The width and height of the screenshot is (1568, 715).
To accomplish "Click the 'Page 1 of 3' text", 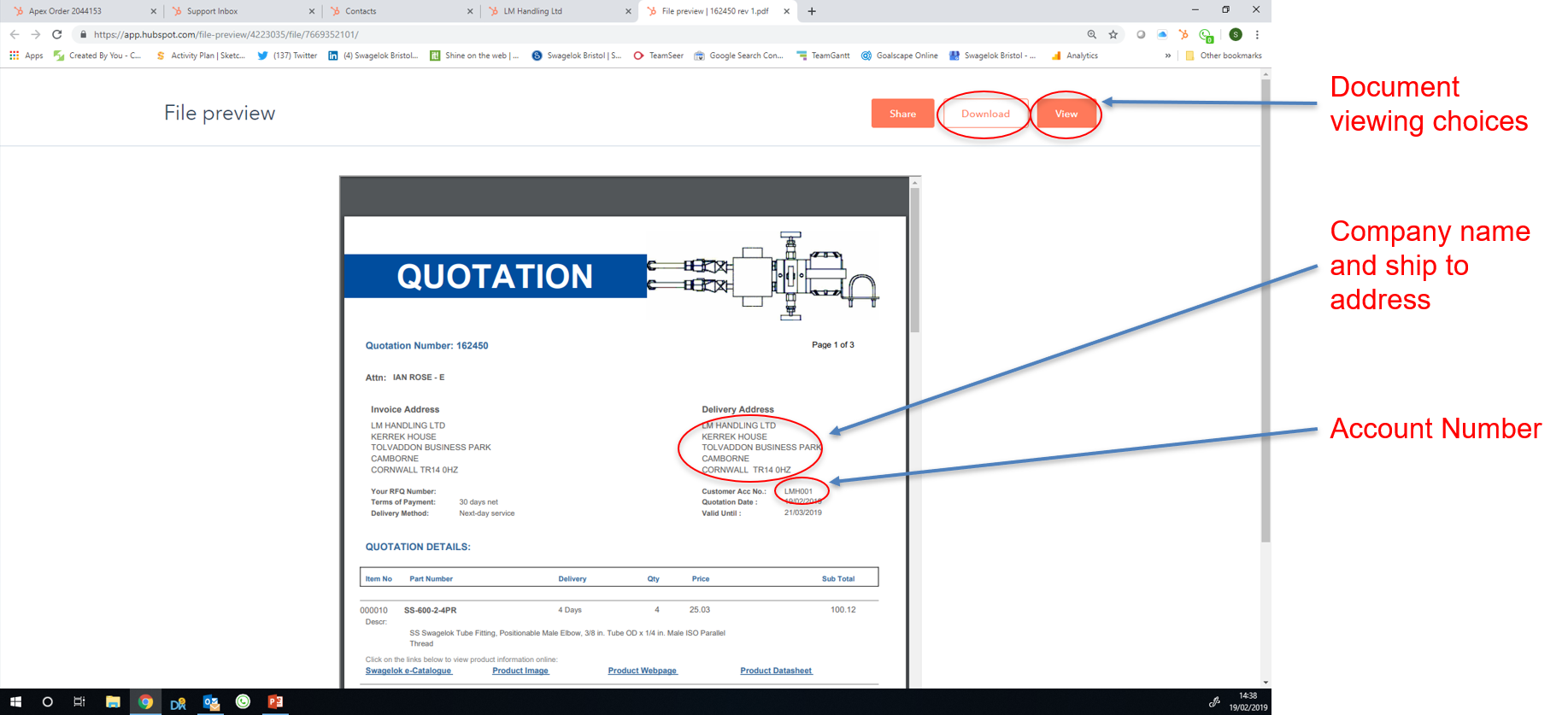I will point(832,345).
